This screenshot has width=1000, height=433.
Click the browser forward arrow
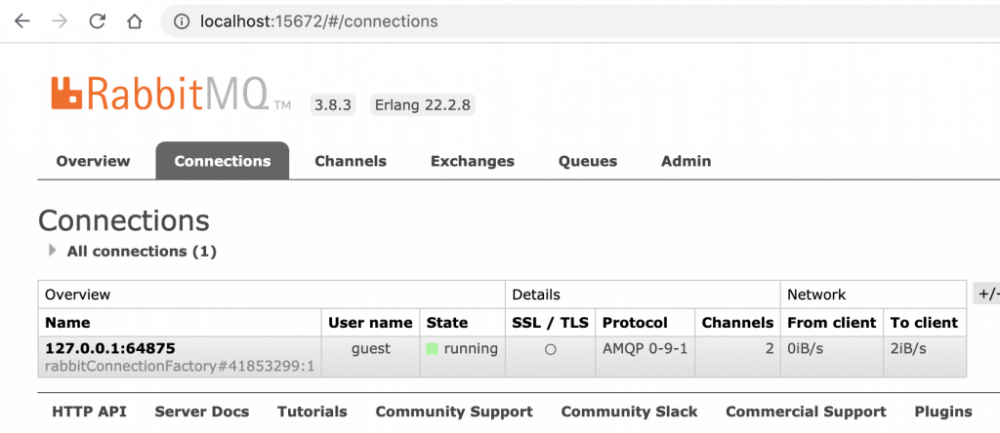tap(59, 21)
